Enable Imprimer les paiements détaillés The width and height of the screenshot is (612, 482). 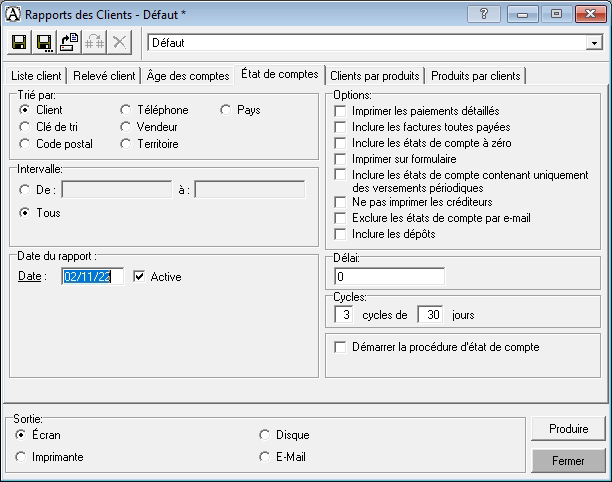(341, 111)
